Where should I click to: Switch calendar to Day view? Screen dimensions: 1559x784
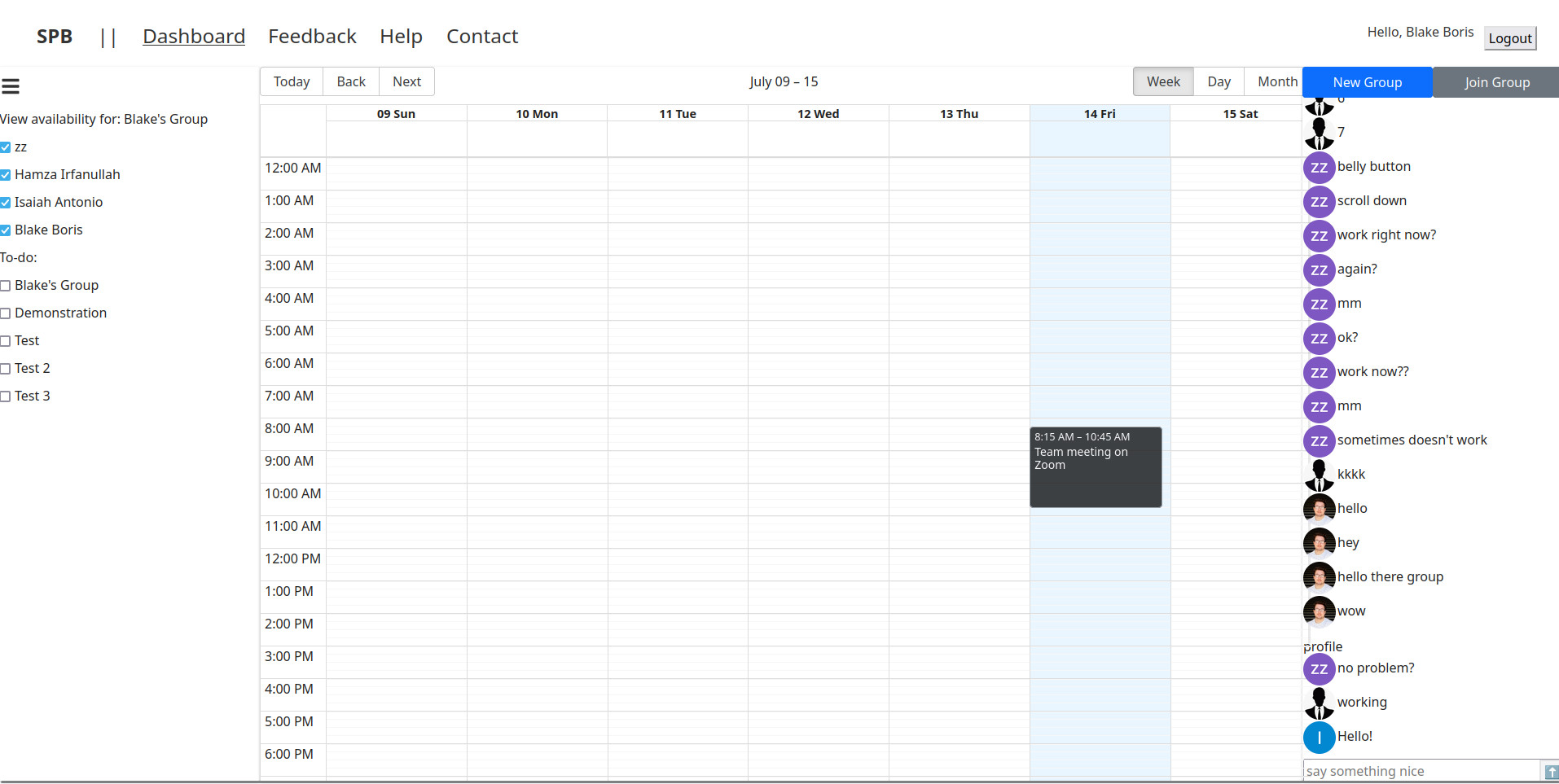[1219, 81]
